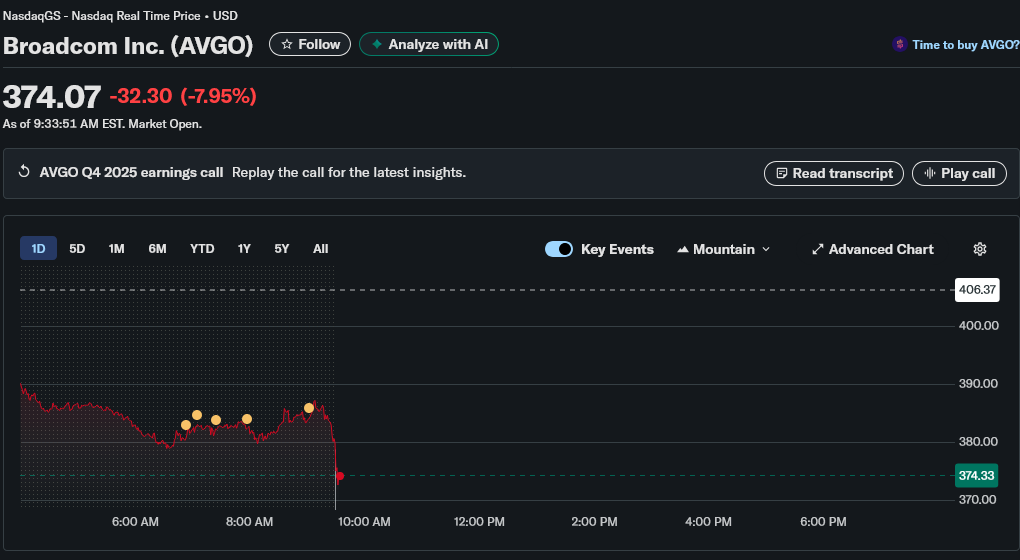Switch chart to YTD range
The image size is (1020, 560).
click(202, 248)
